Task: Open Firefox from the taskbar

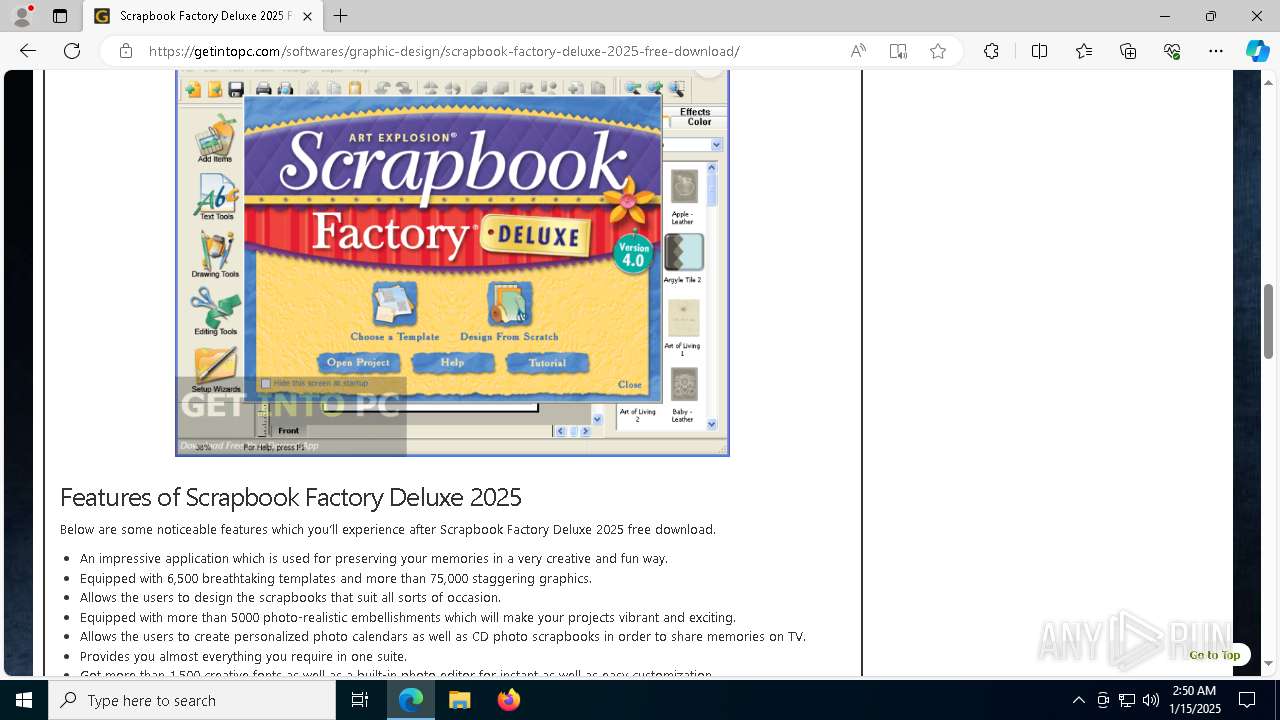Action: point(508,700)
